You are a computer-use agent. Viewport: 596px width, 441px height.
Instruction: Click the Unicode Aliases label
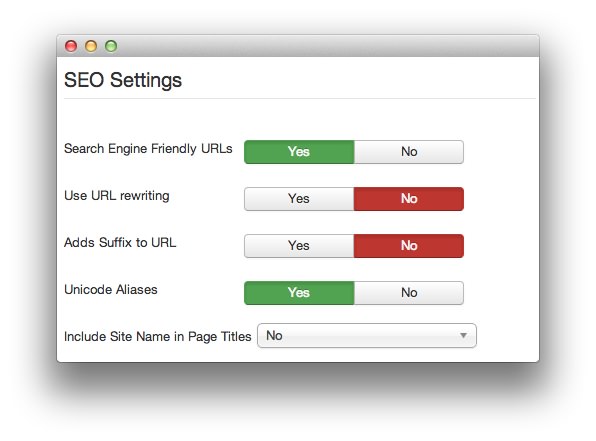111,290
